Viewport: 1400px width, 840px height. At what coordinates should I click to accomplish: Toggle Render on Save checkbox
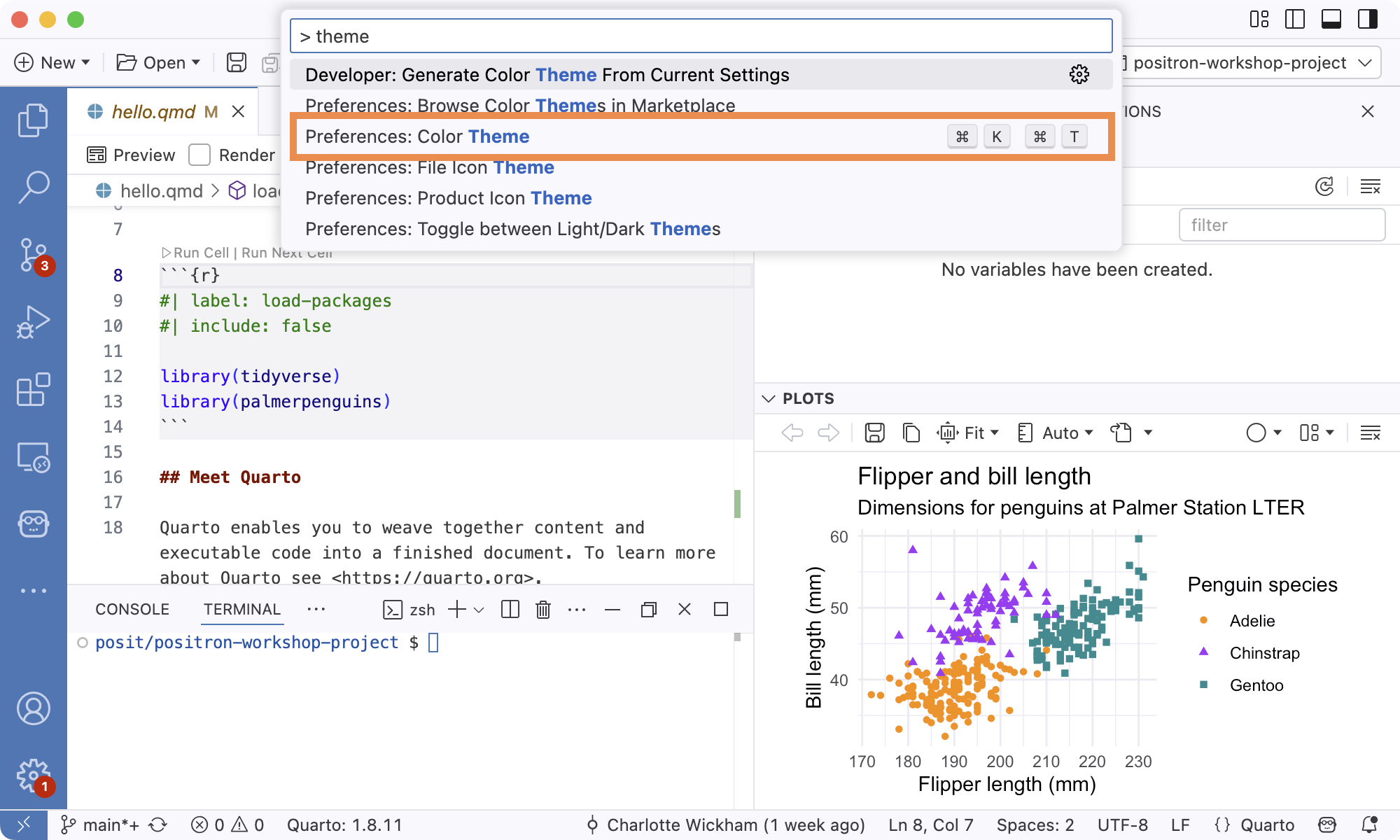(199, 155)
